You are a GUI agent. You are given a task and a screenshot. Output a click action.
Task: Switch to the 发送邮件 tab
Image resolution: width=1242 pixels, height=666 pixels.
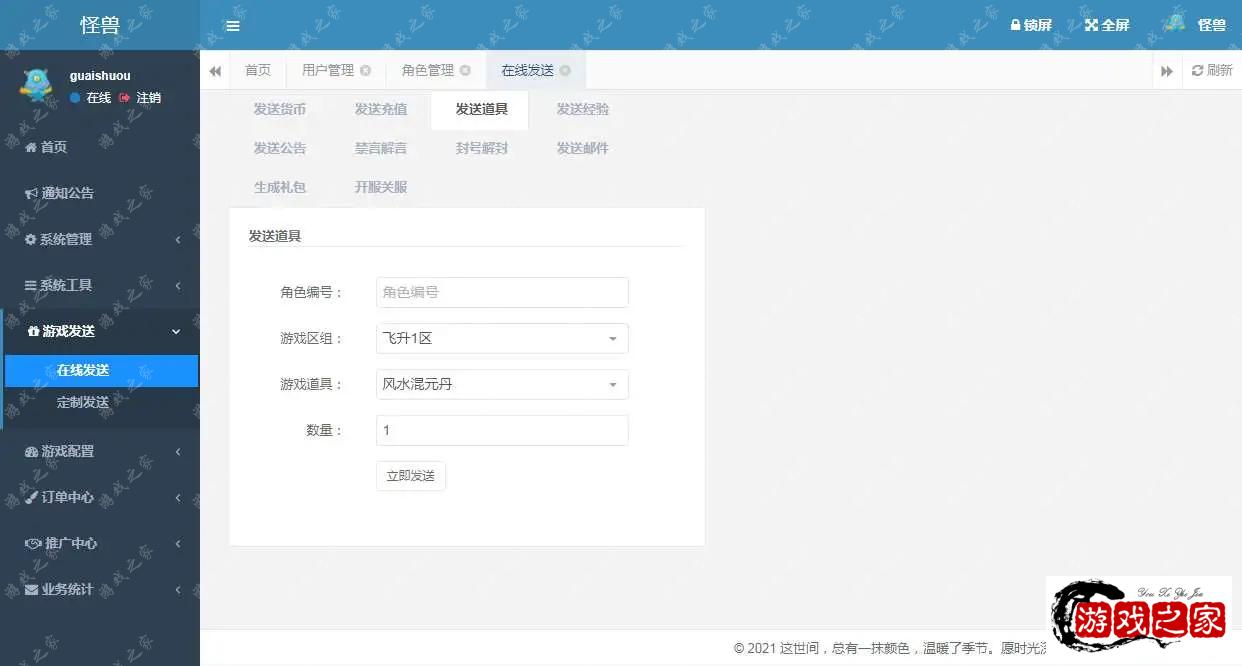(582, 149)
